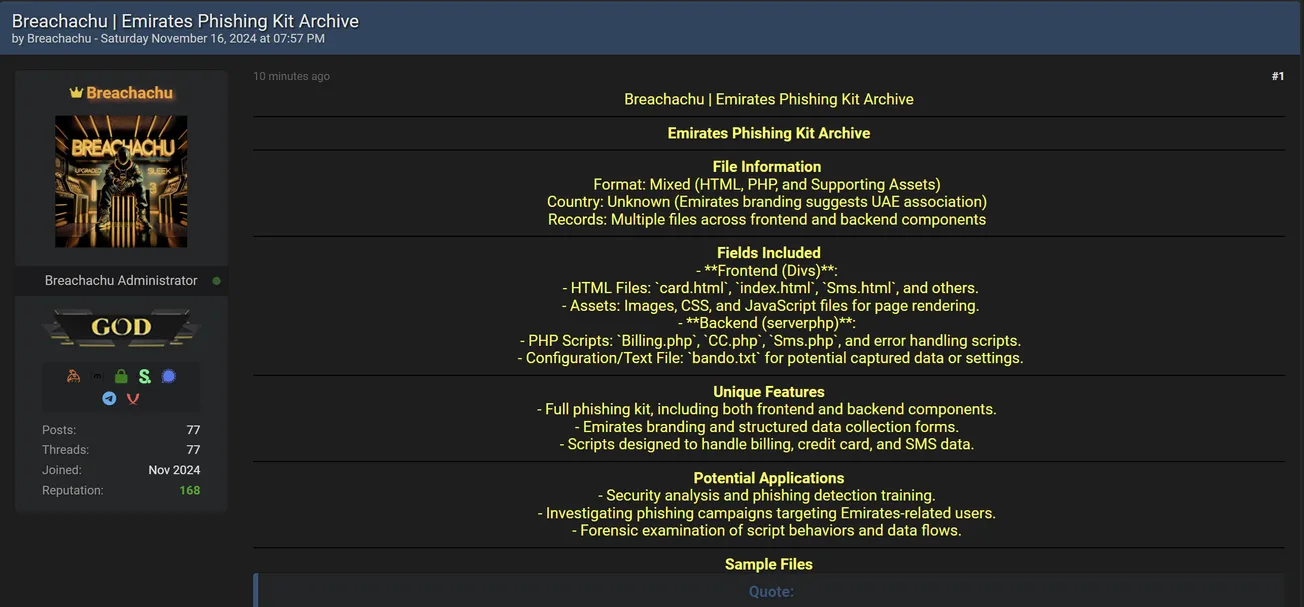Open Breachachu's profile avatar image
Viewport: 1304px width, 607px height.
point(121,181)
